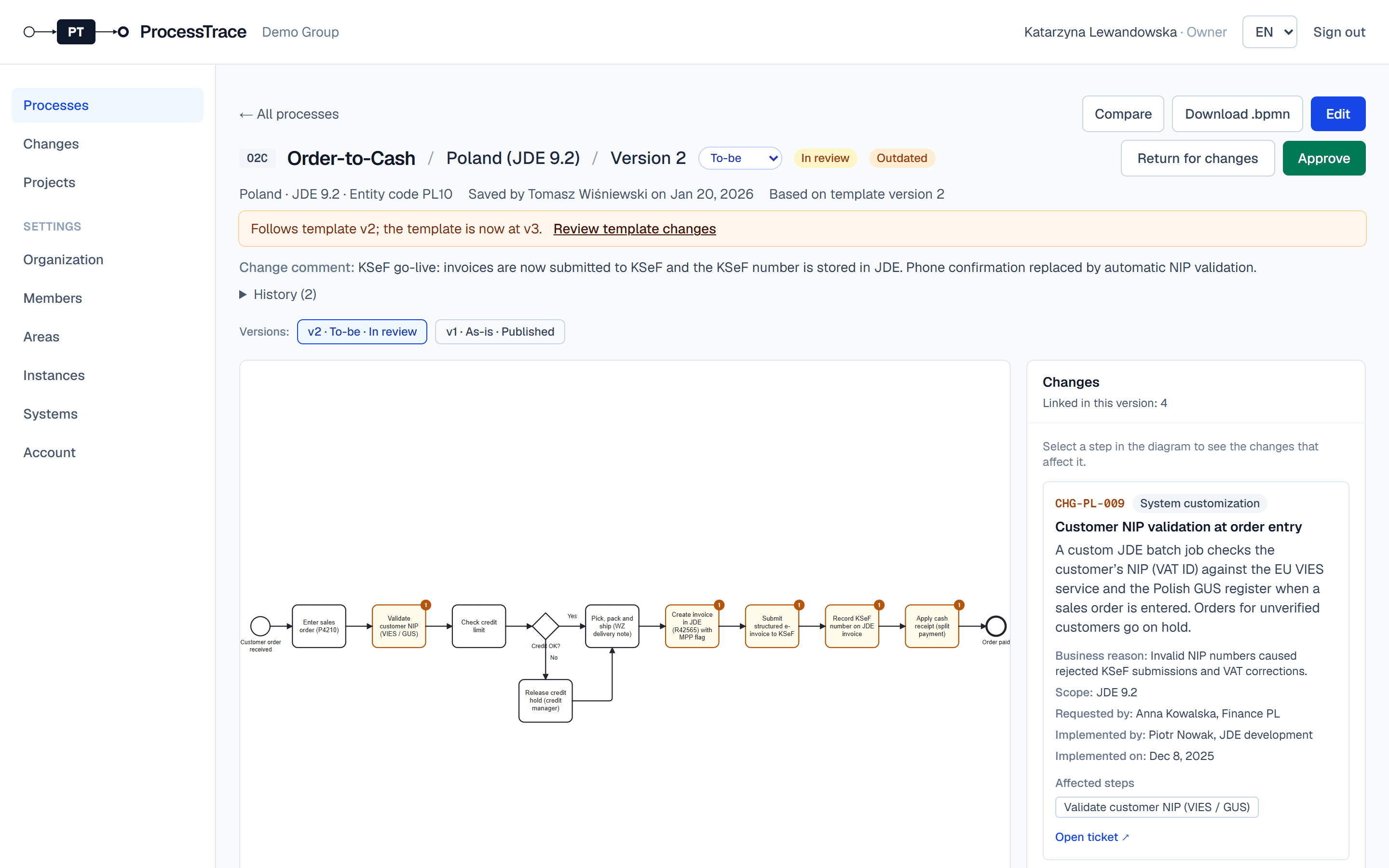Select the Order paid end event circle
The height and width of the screenshot is (868, 1389).
996,626
